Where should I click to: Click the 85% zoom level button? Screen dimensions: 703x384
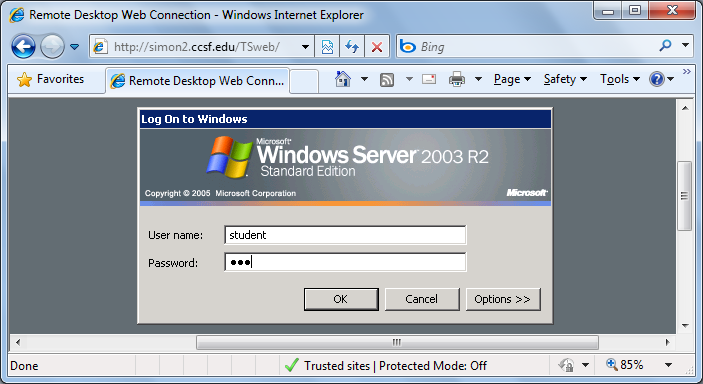(625, 365)
